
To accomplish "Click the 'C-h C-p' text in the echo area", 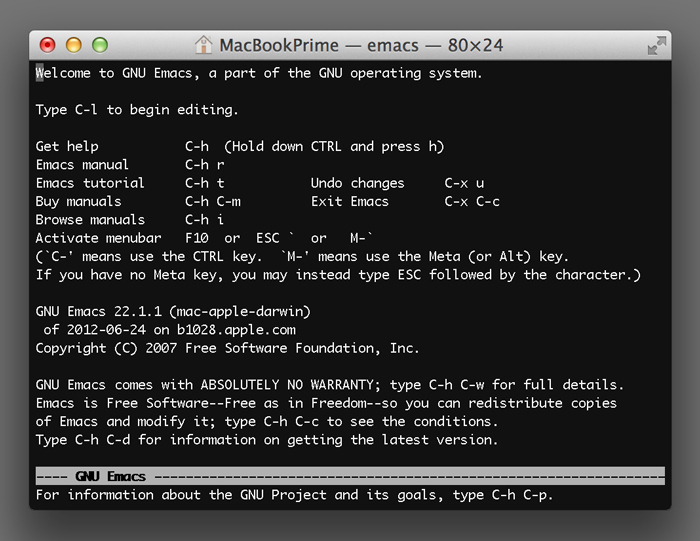I will coord(520,495).
